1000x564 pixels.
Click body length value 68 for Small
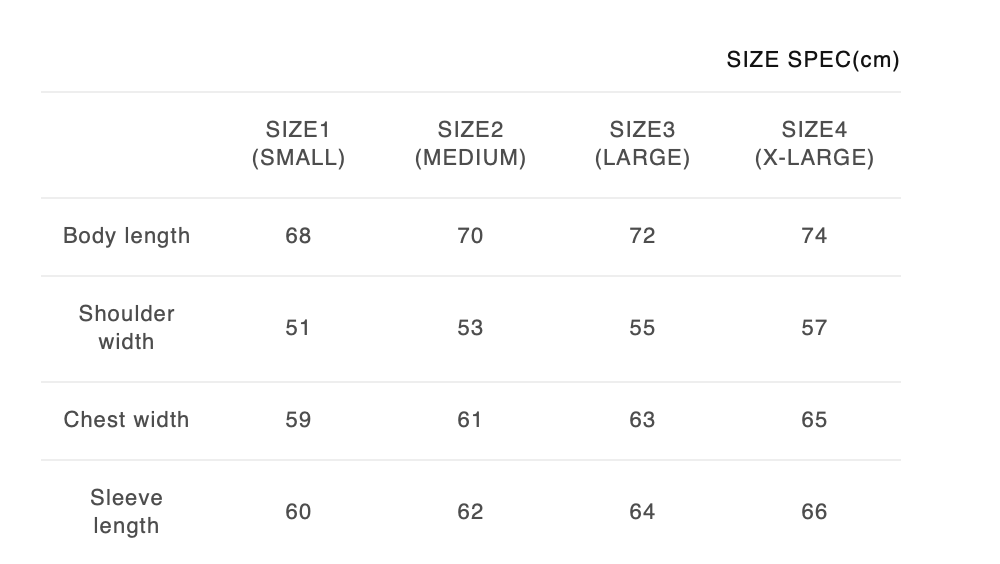[298, 236]
